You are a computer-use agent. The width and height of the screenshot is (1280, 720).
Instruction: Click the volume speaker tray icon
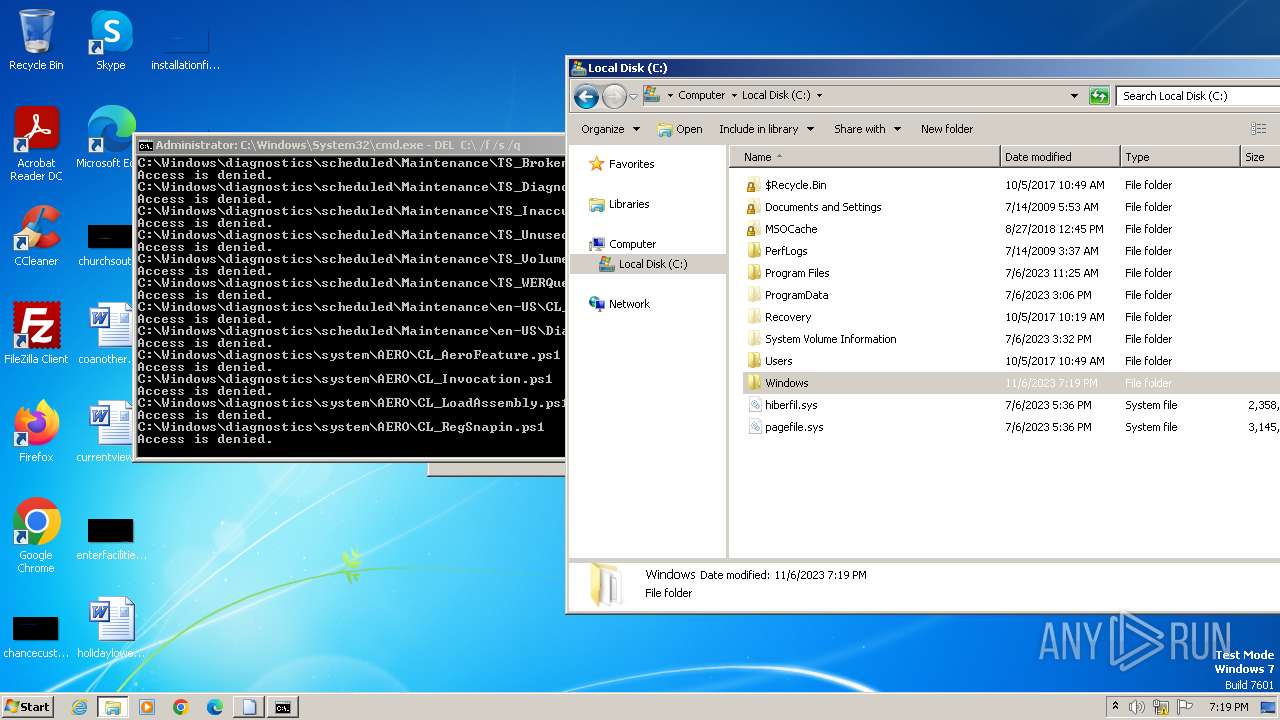[1137, 707]
